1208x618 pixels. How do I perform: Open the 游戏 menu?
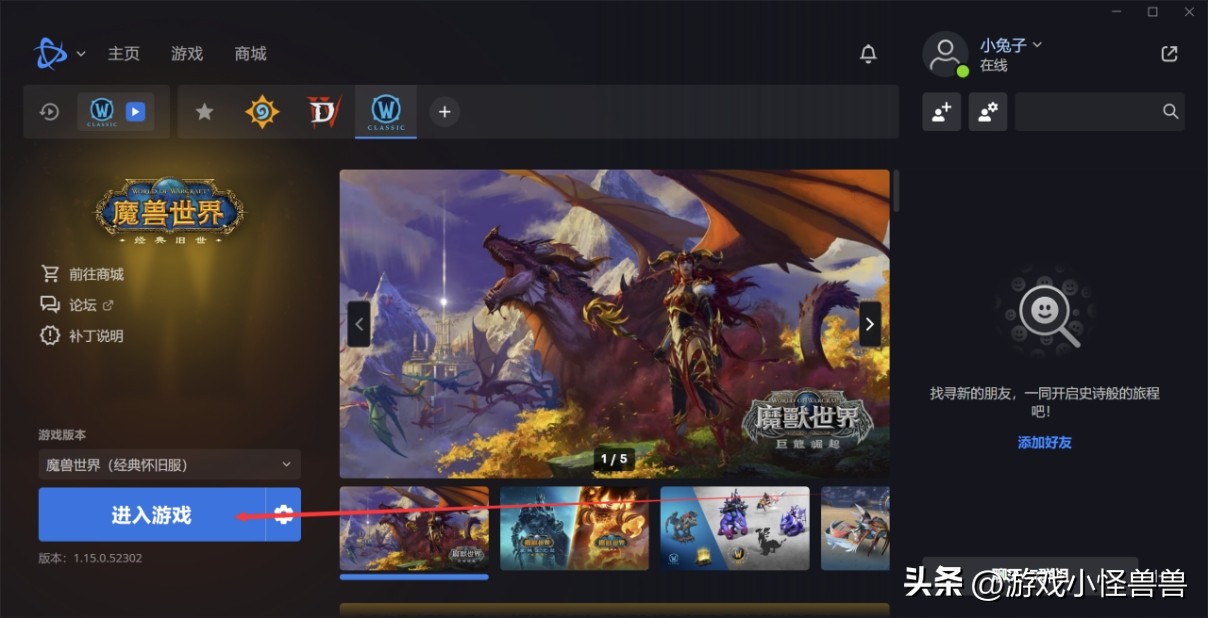pos(187,54)
